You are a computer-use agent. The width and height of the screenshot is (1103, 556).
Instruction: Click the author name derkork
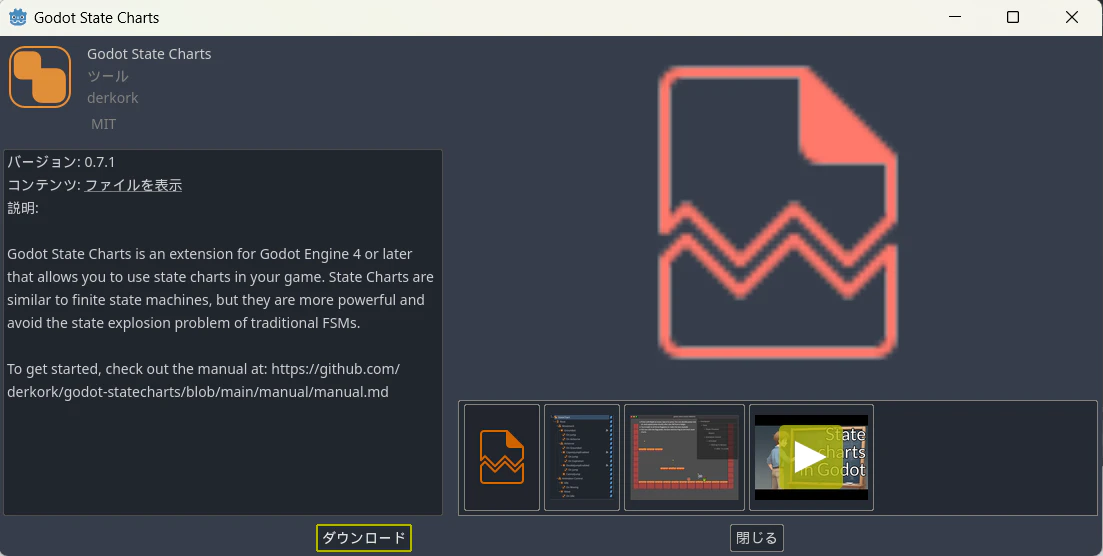pyautogui.click(x=113, y=98)
